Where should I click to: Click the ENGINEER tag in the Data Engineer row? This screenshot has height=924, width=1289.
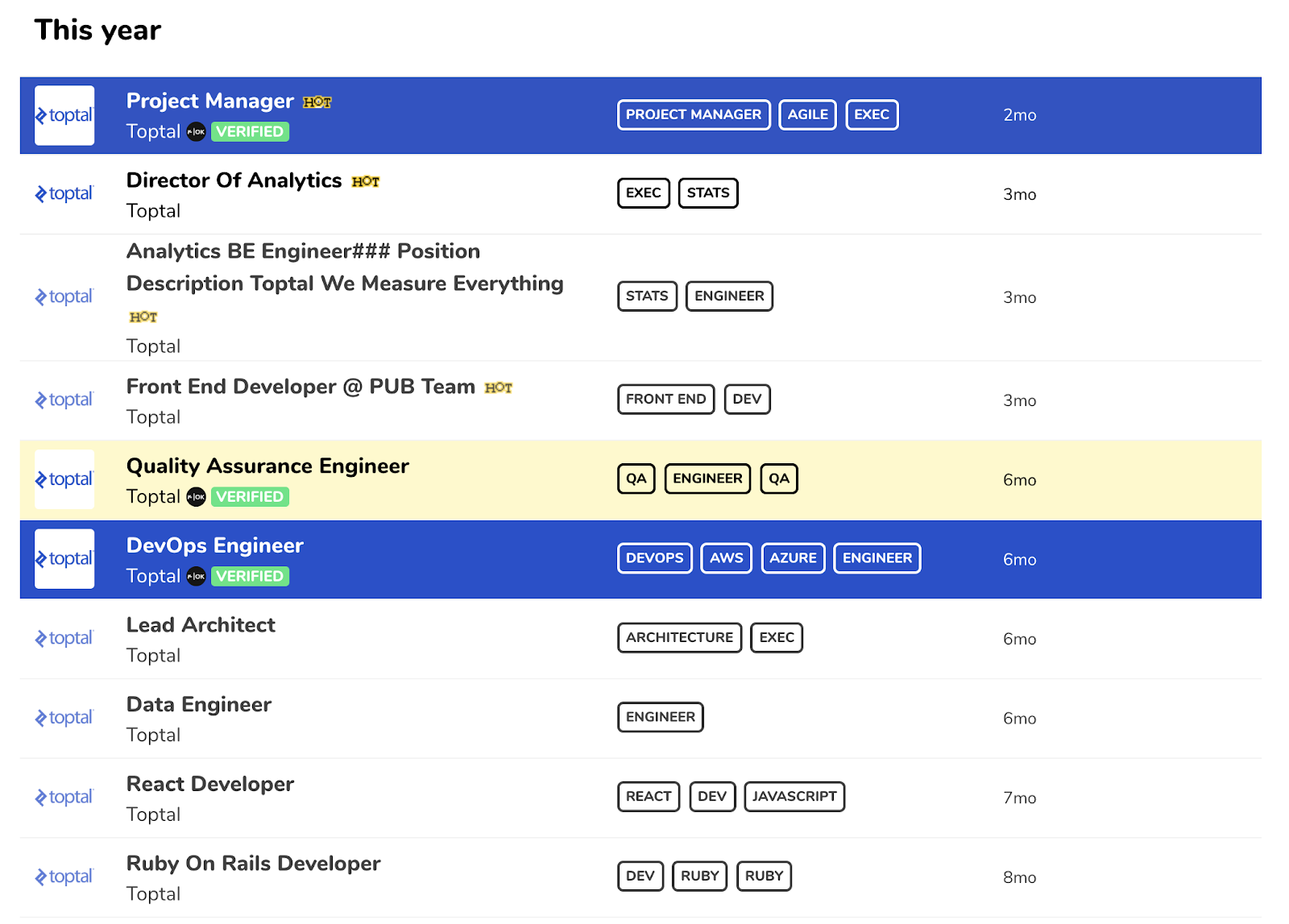click(661, 717)
